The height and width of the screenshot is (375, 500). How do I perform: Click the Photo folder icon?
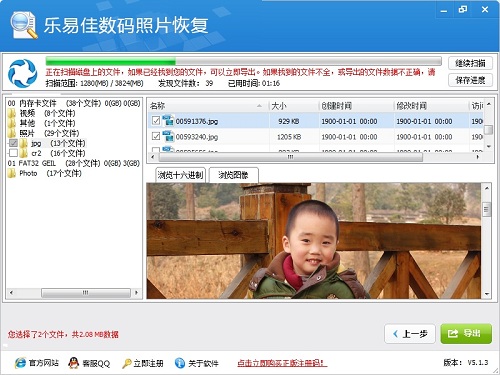tap(12, 173)
